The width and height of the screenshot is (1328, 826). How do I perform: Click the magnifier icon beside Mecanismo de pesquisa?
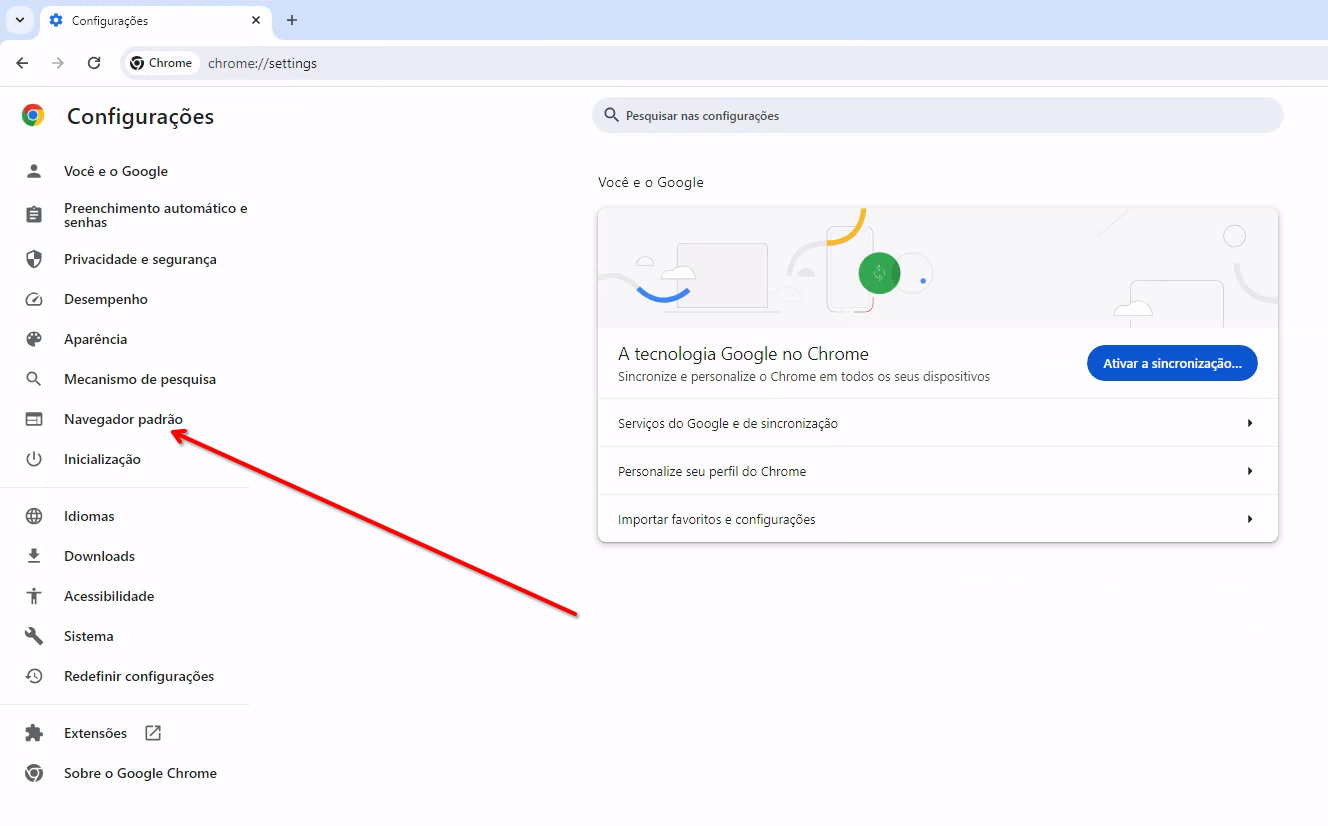point(34,379)
